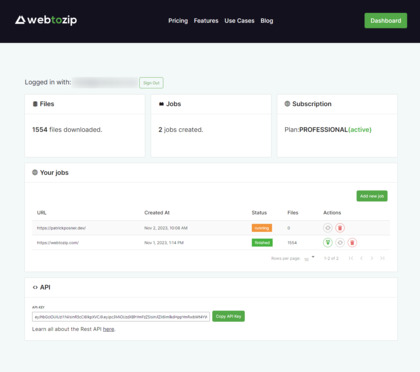The image size is (420, 372).
Task: Open the Rest API 'here' link
Action: pyautogui.click(x=109, y=329)
